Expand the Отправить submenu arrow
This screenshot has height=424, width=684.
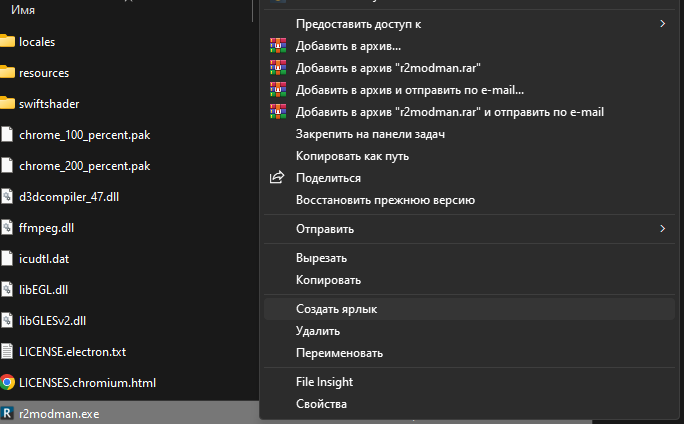click(662, 229)
